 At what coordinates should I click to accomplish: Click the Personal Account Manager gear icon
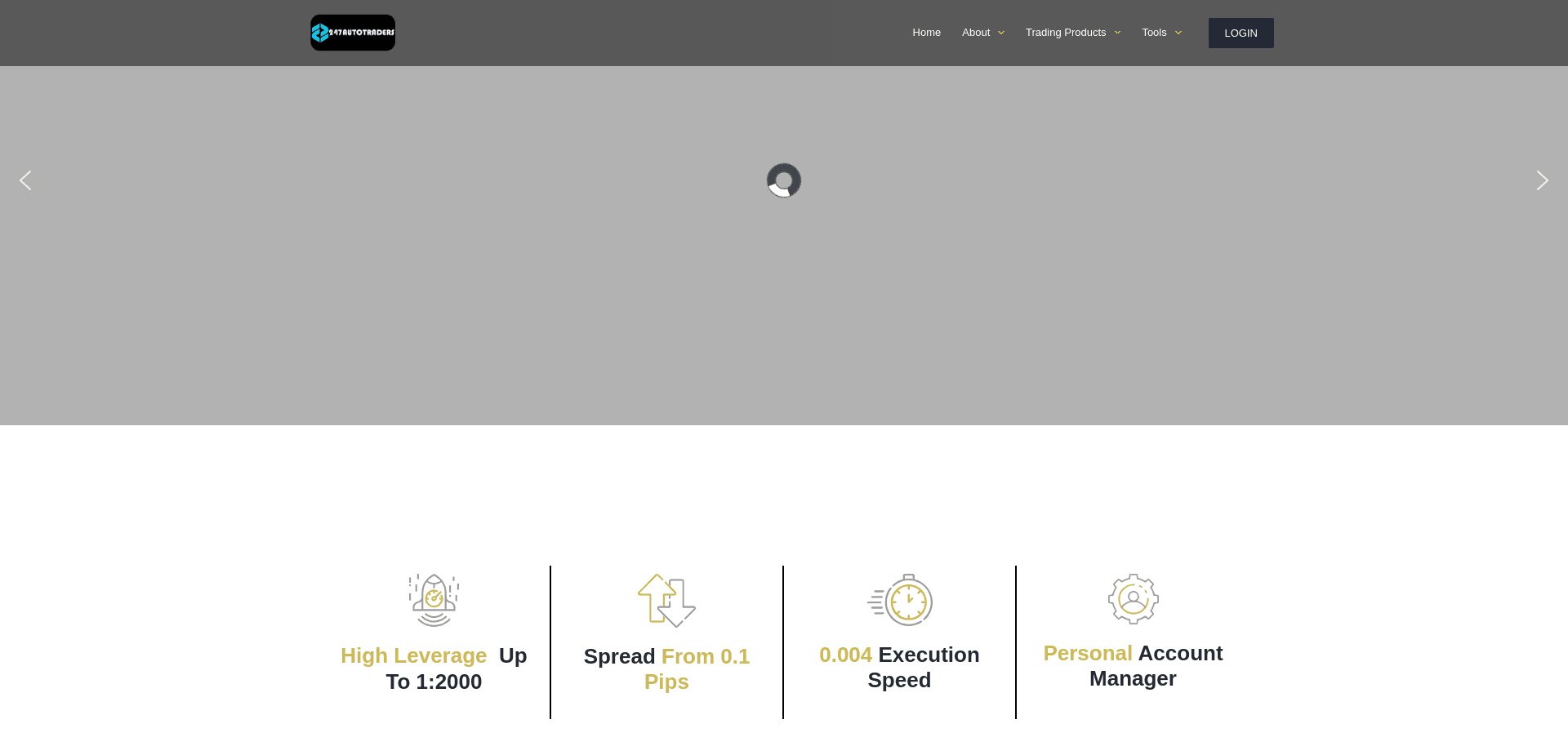pos(1133,598)
